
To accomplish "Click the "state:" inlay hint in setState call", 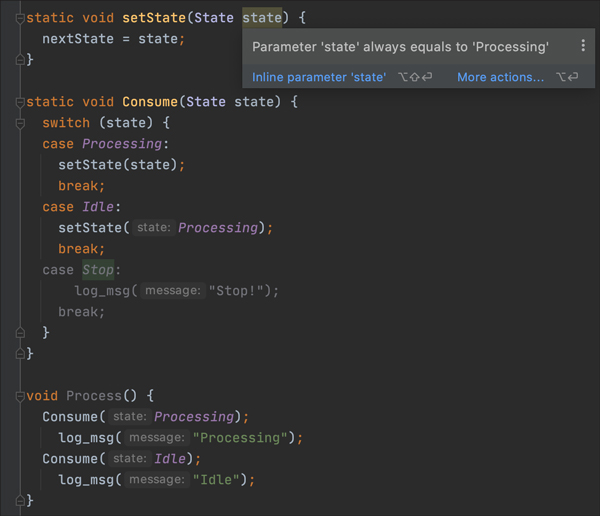I will 153,228.
